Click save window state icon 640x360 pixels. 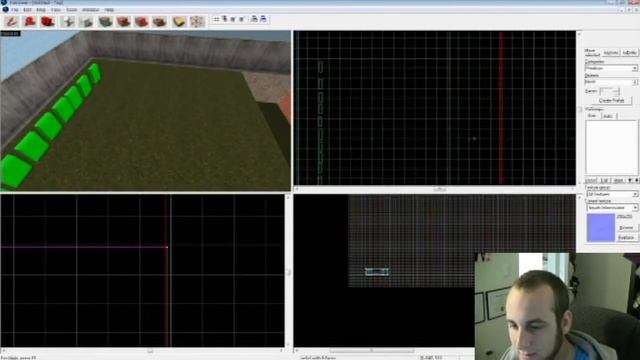coord(263,19)
